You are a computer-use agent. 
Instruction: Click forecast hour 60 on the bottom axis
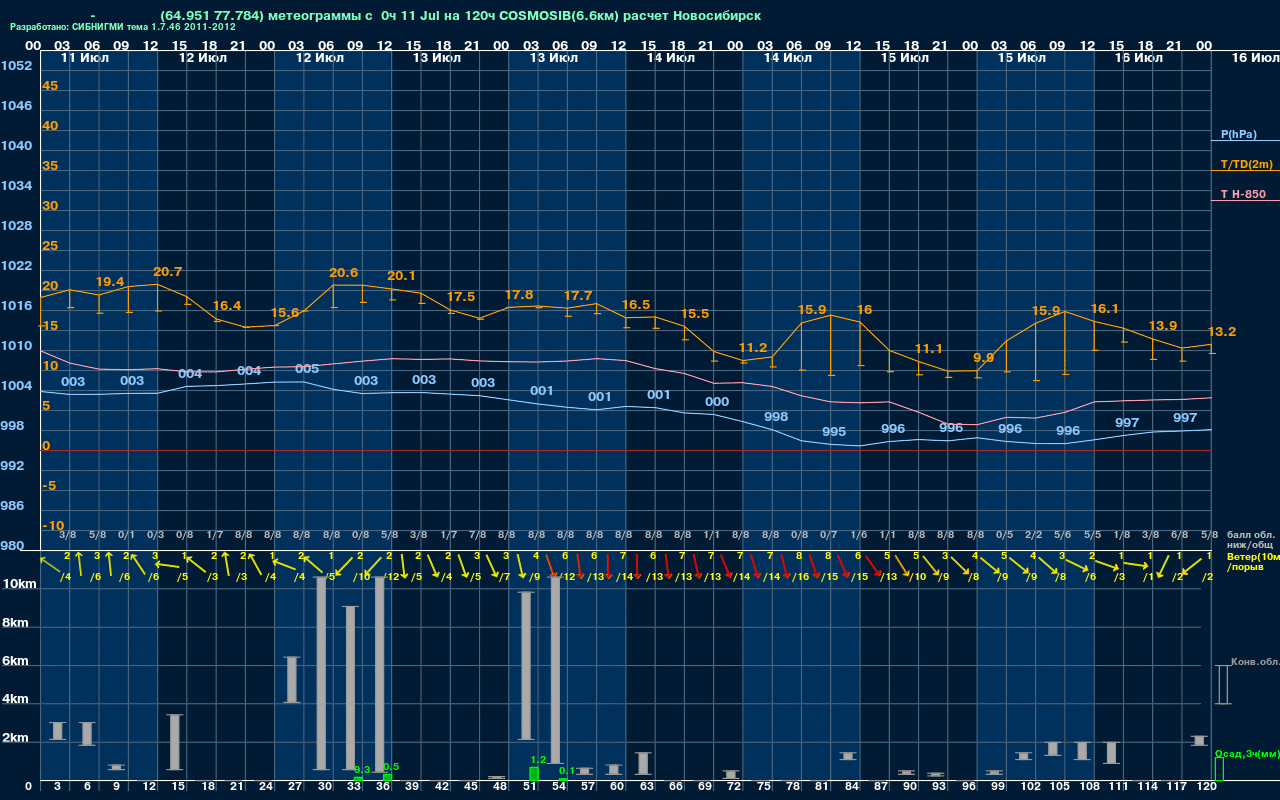[618, 787]
